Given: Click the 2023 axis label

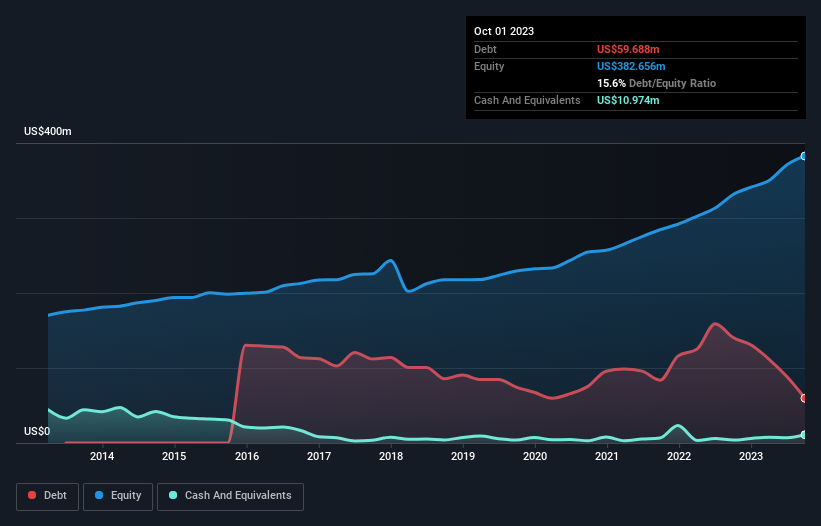Looking at the screenshot, I should [x=751, y=456].
